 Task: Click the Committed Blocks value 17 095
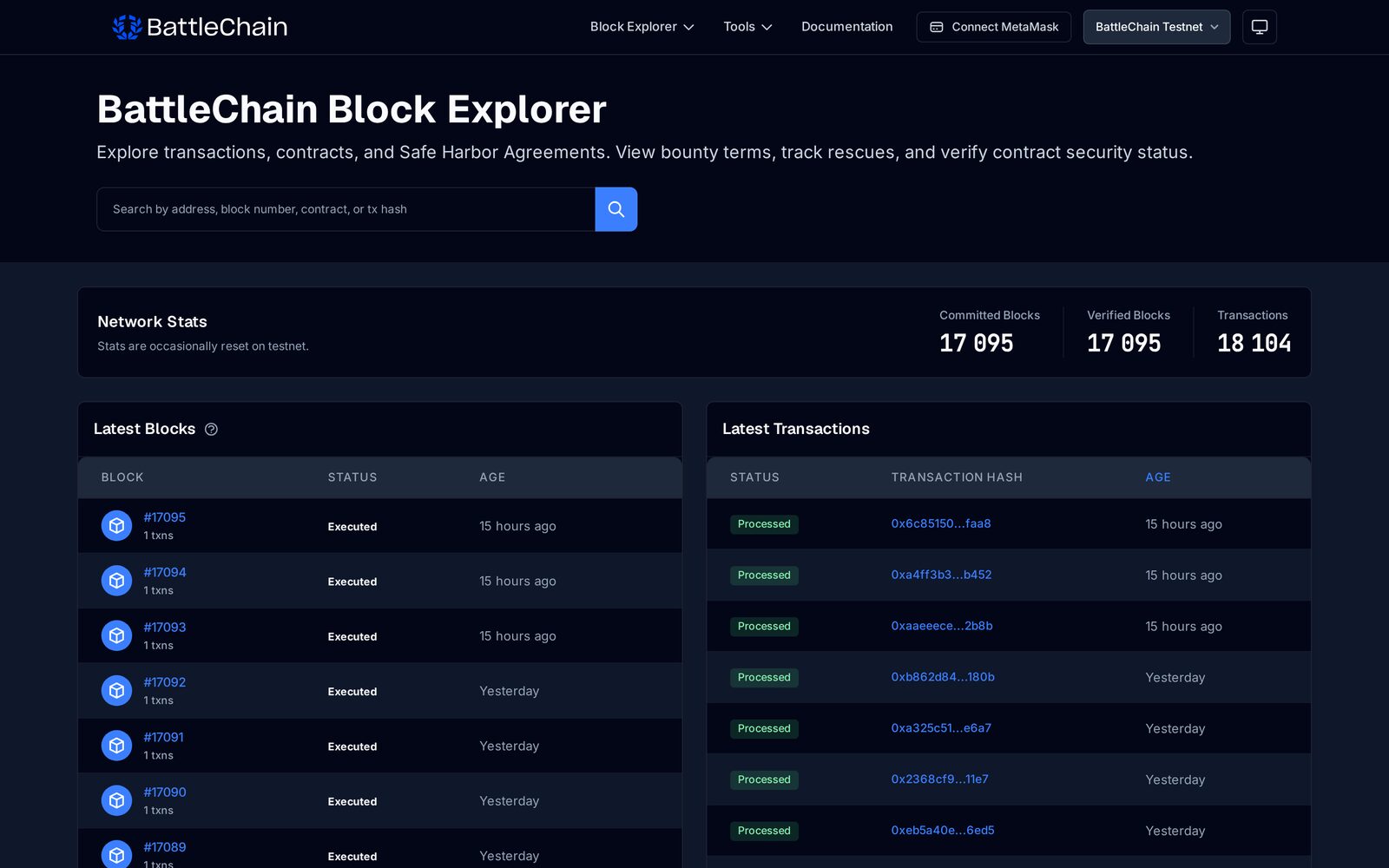[x=977, y=343]
